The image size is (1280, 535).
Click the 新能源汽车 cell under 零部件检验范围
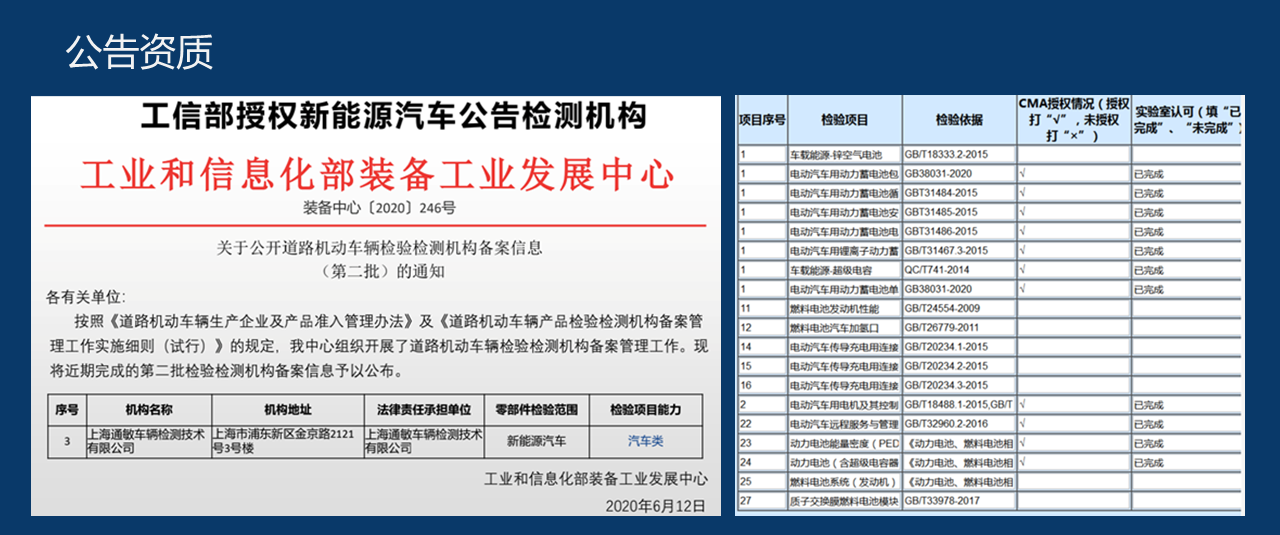click(536, 440)
